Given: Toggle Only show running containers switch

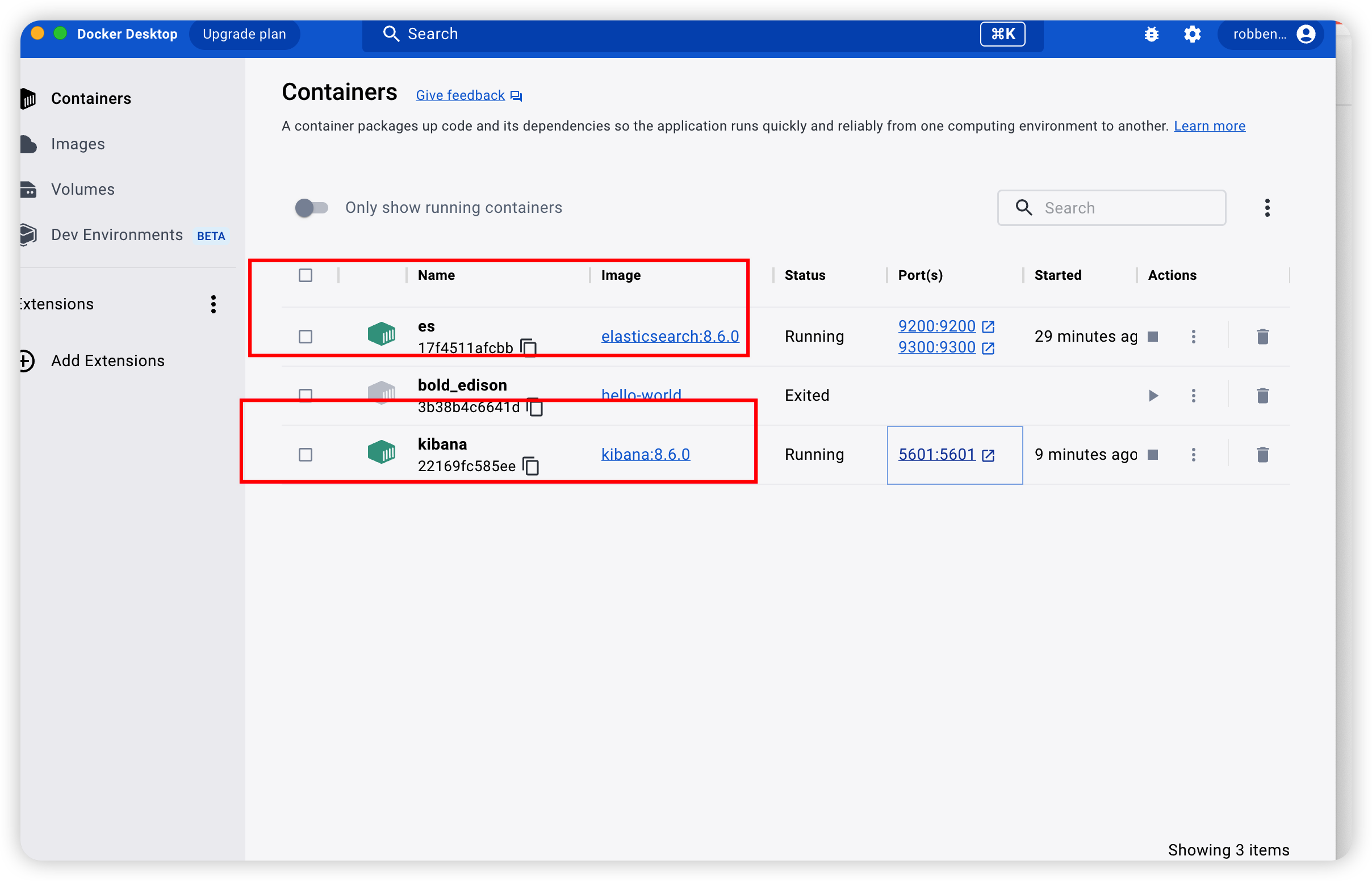Looking at the screenshot, I should (311, 208).
